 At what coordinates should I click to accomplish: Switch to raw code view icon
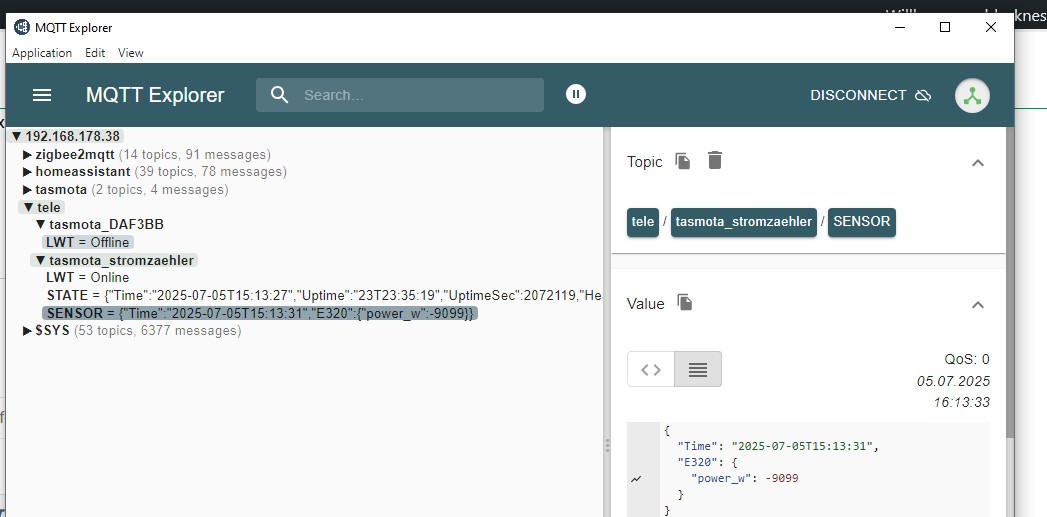click(x=651, y=369)
